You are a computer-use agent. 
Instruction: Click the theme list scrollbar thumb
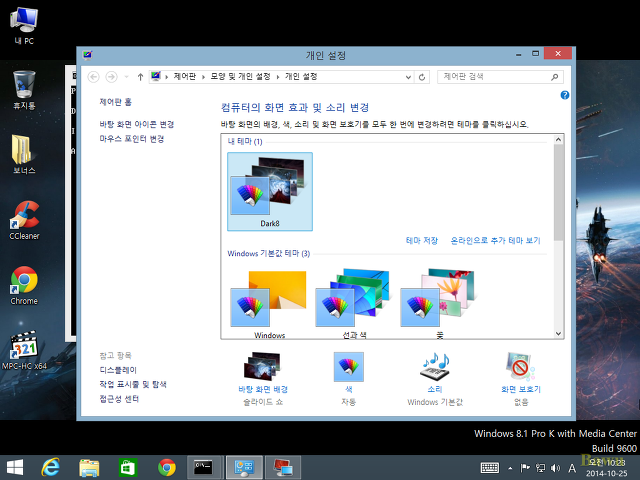tap(558, 193)
